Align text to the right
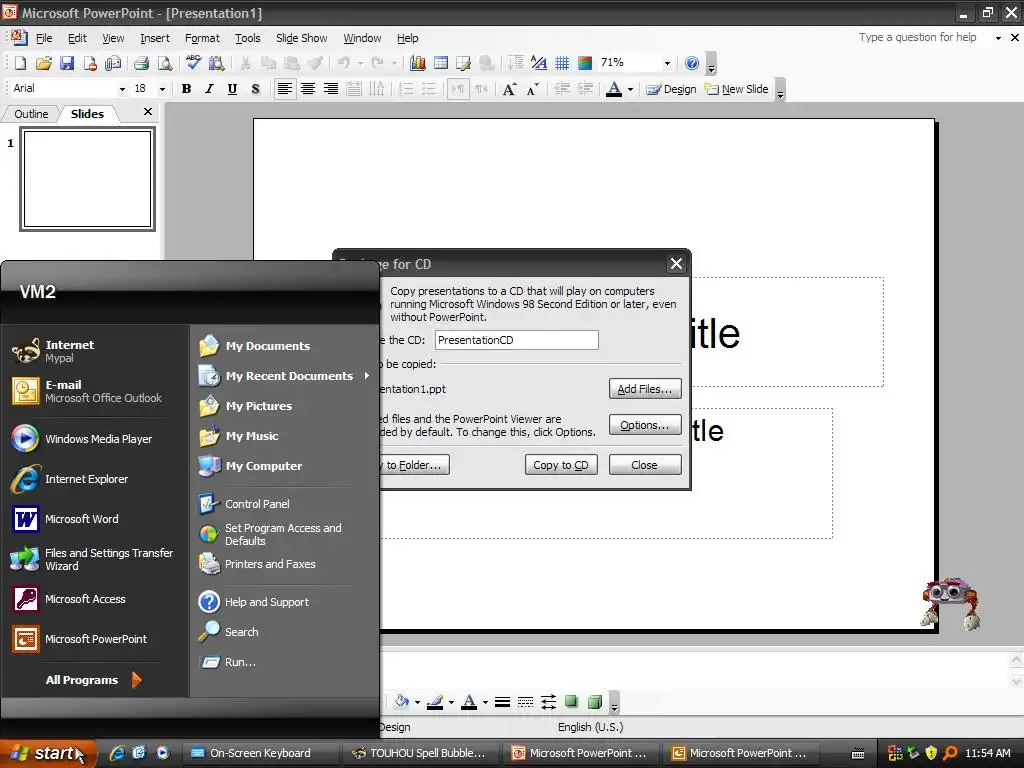Screen dimensions: 1024x768 point(330,89)
